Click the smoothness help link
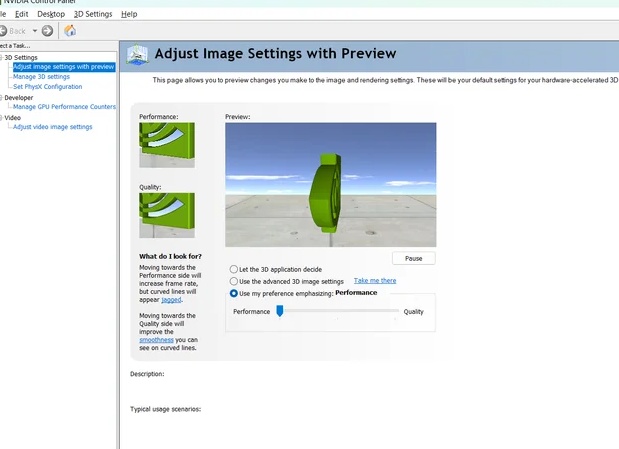The height and width of the screenshot is (449, 619). (x=156, y=340)
